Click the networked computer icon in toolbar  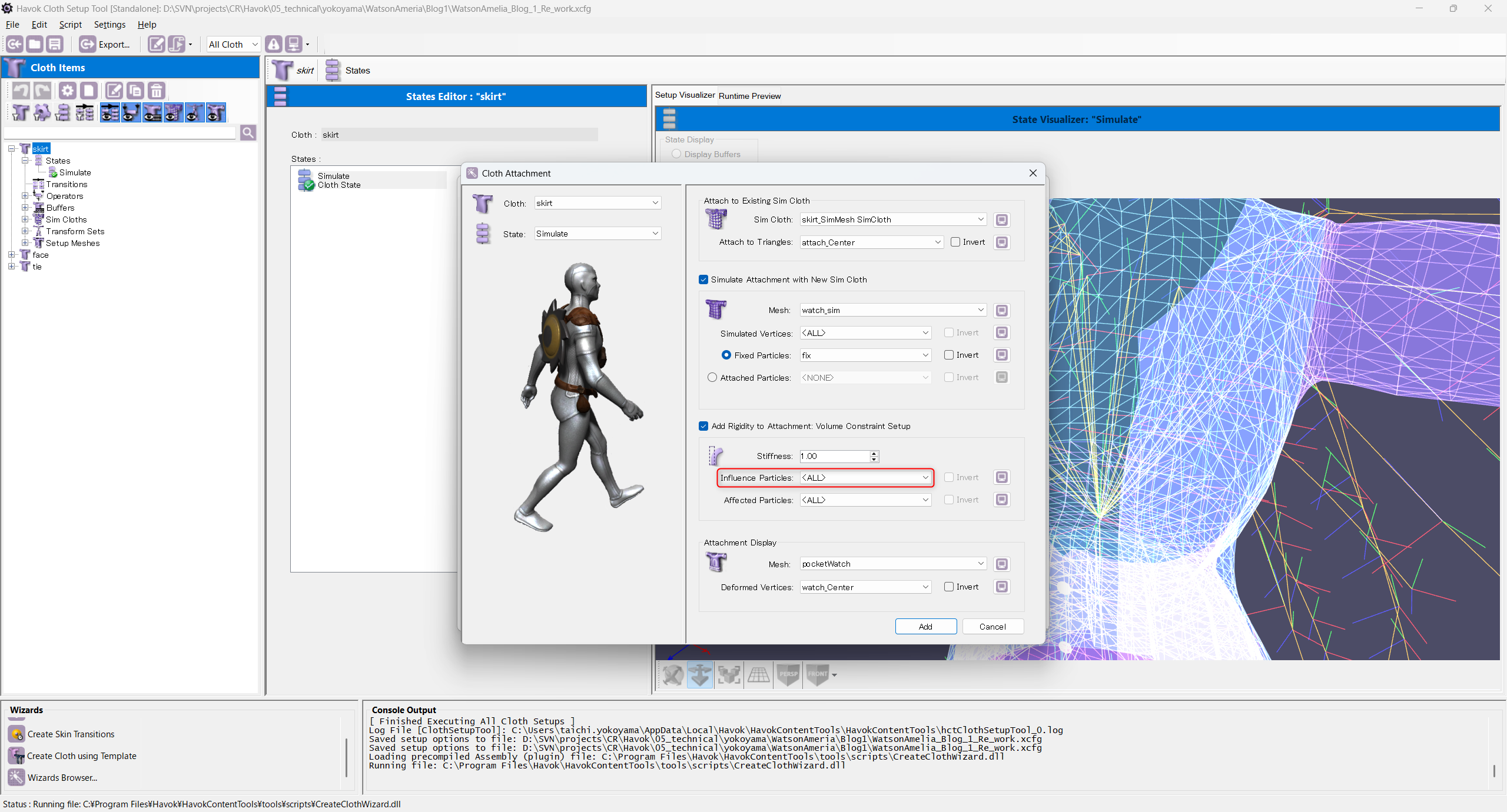[x=294, y=44]
